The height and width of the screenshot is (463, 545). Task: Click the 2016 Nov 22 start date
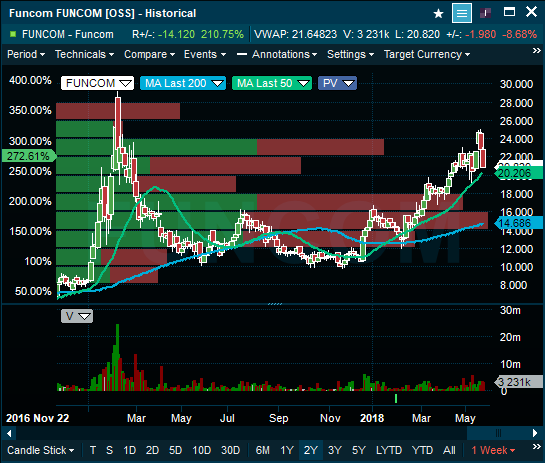tap(38, 418)
